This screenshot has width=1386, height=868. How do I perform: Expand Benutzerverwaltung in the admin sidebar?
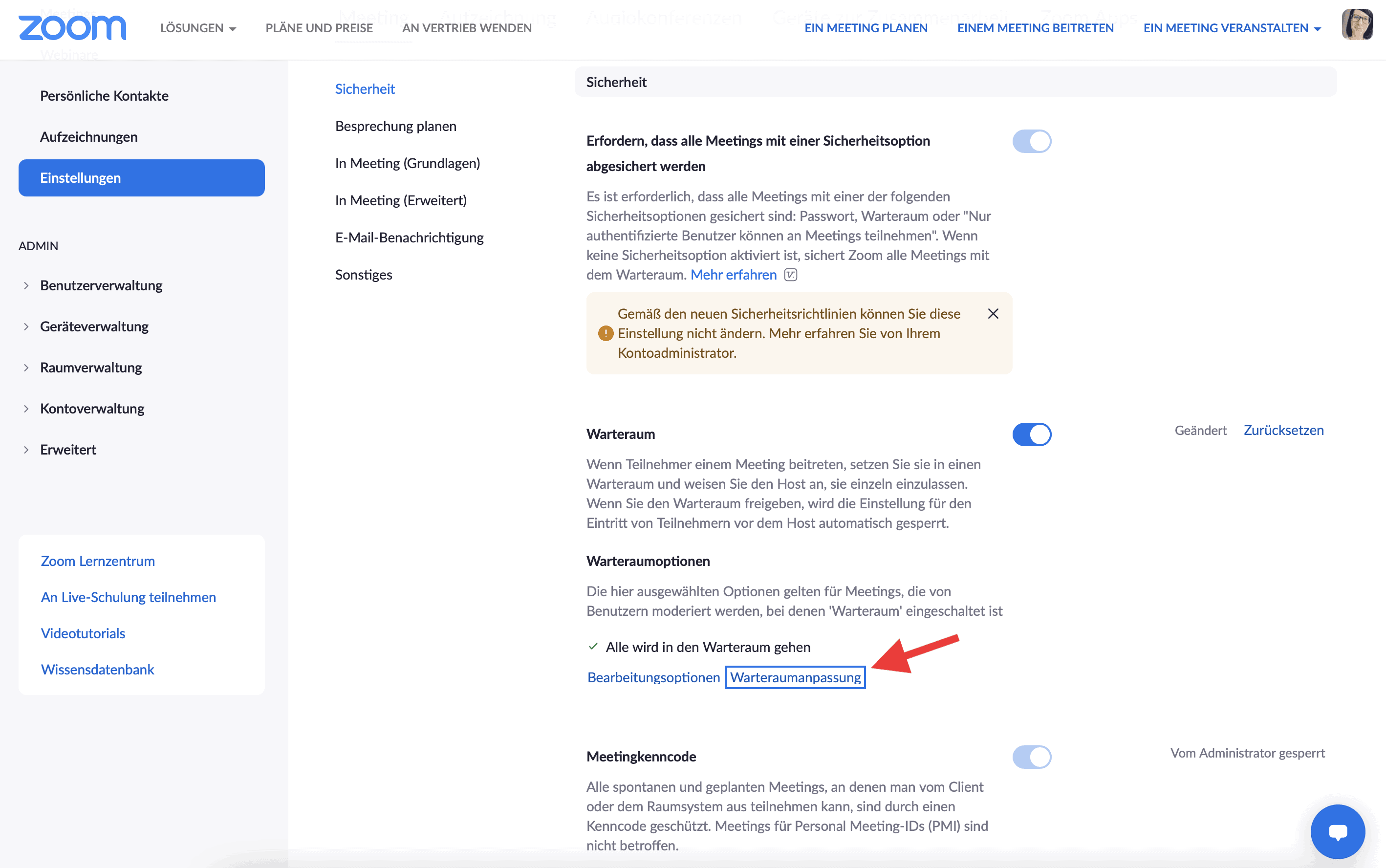(101, 285)
